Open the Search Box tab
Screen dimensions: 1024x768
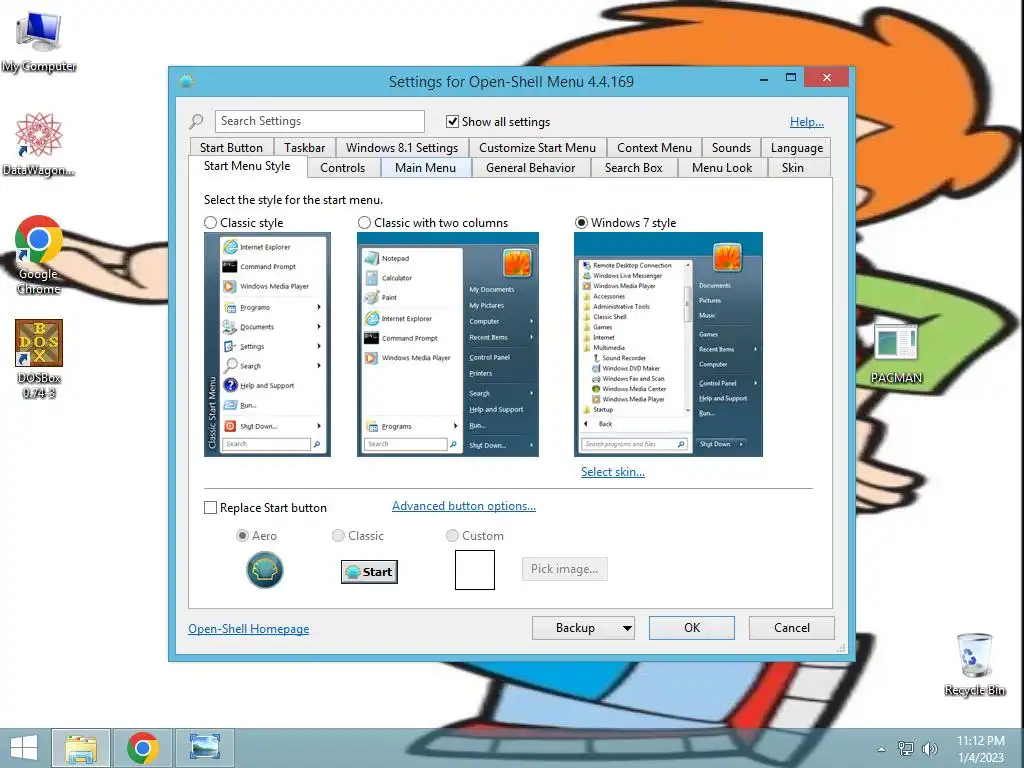633,168
